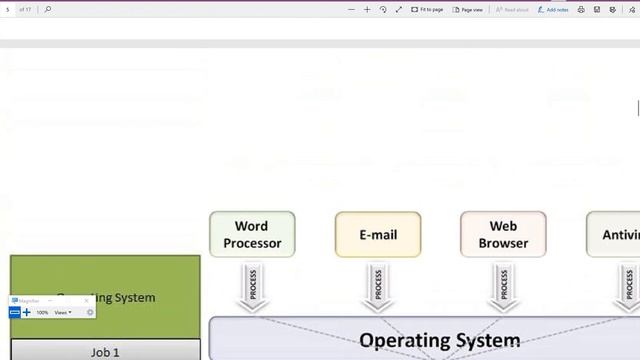The image size is (640, 360).
Task: Click the Web Browser box in diagram
Action: tap(503, 234)
